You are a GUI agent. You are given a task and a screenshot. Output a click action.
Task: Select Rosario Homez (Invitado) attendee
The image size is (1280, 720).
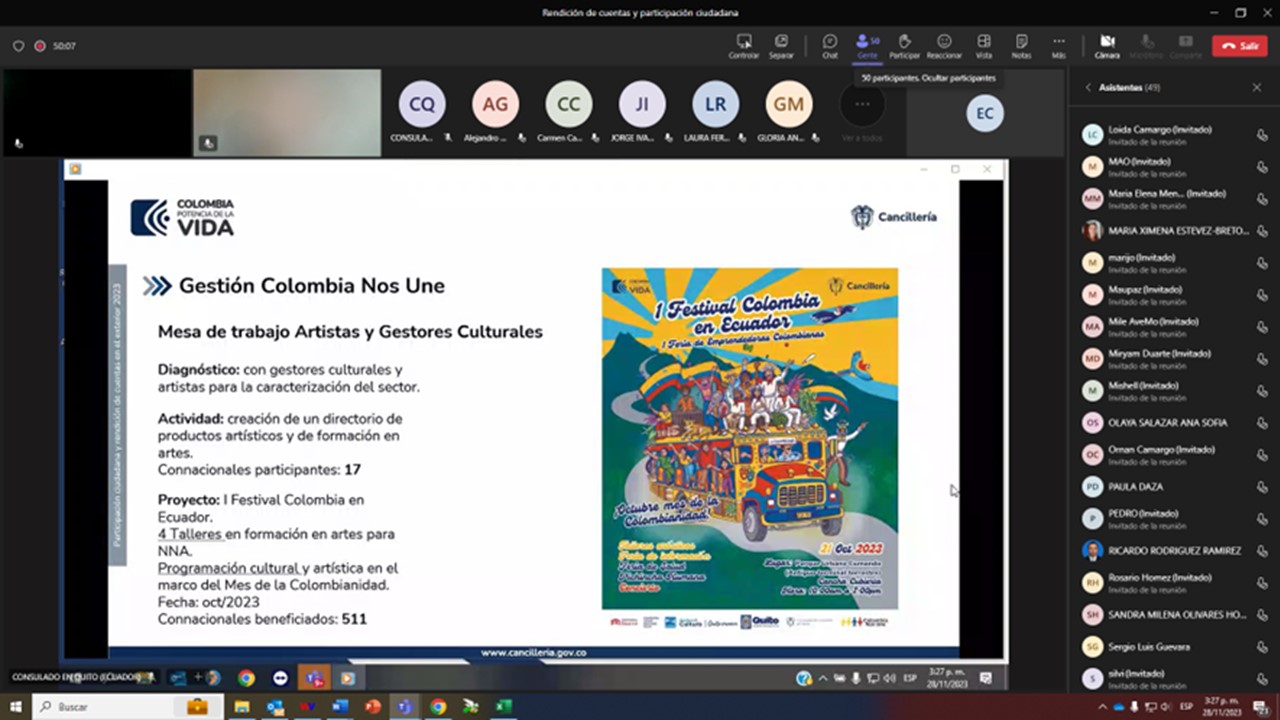(x=1174, y=582)
